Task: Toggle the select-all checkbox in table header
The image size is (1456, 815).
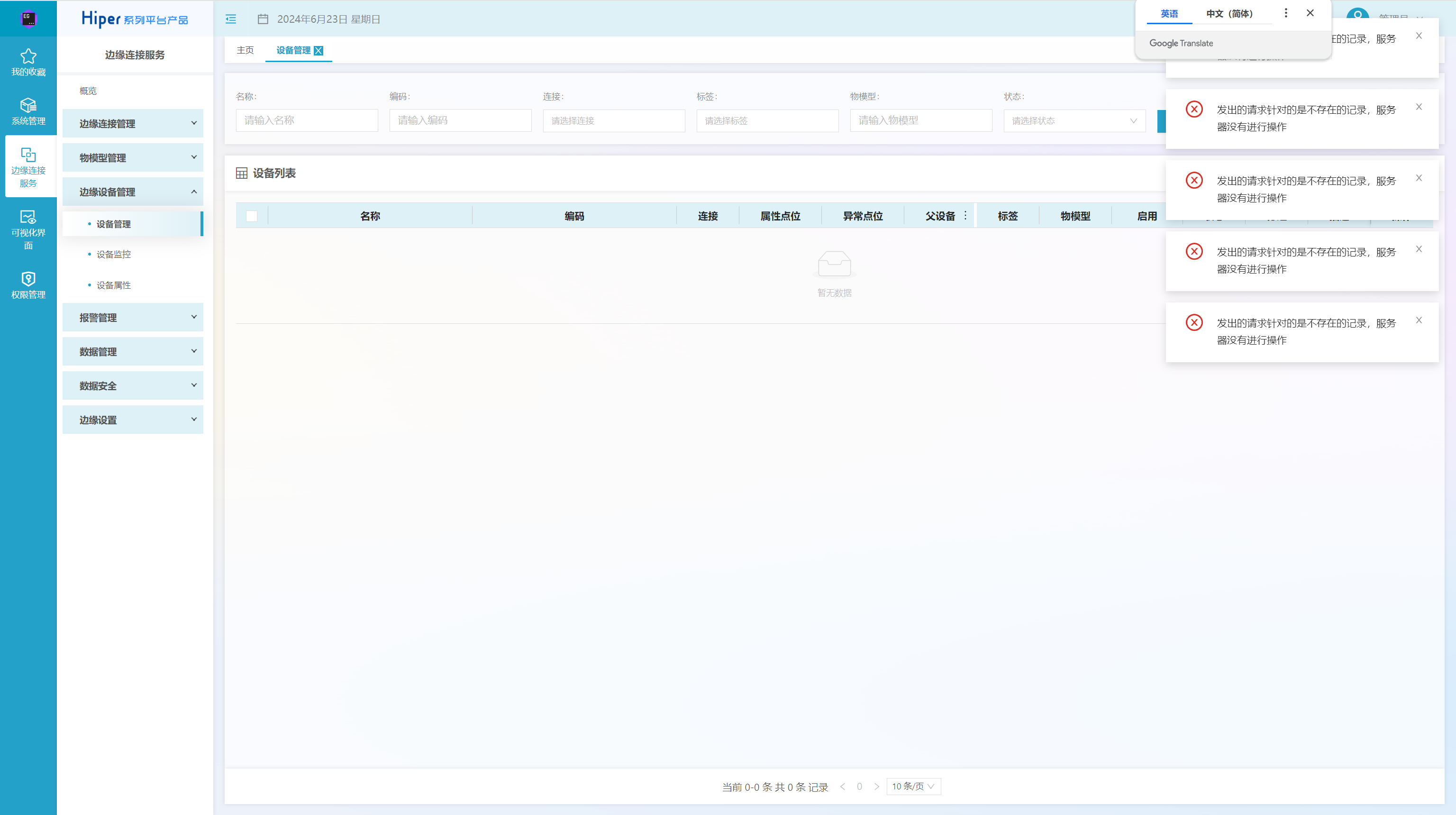Action: click(252, 216)
